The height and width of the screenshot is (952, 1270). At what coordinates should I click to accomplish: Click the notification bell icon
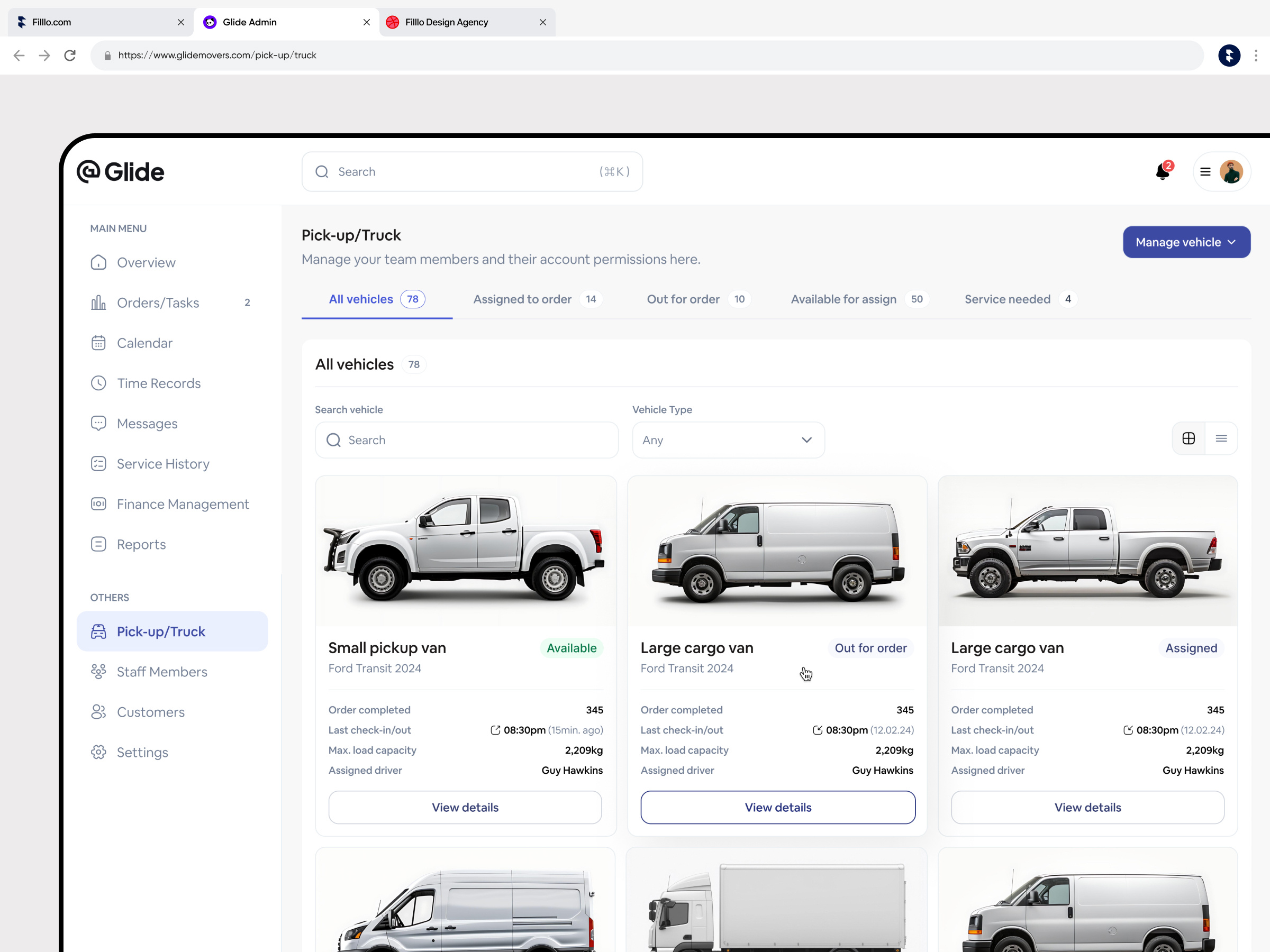click(x=1162, y=171)
